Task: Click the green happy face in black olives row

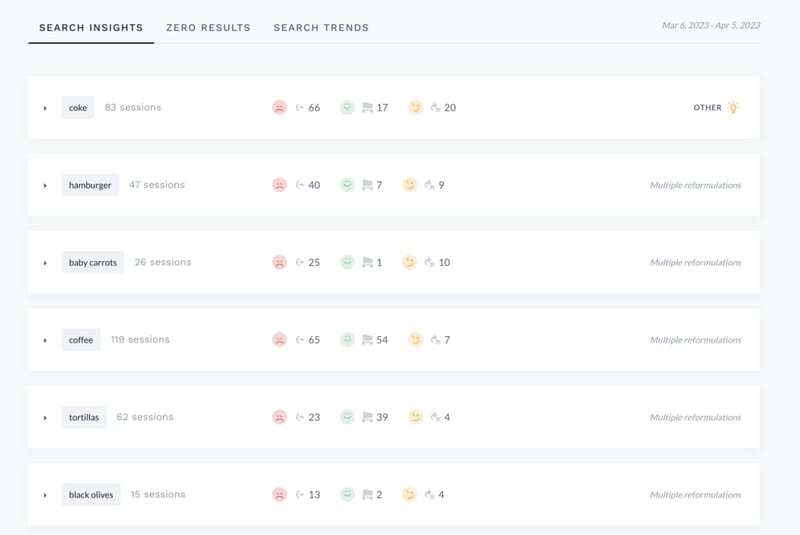Action: point(347,495)
